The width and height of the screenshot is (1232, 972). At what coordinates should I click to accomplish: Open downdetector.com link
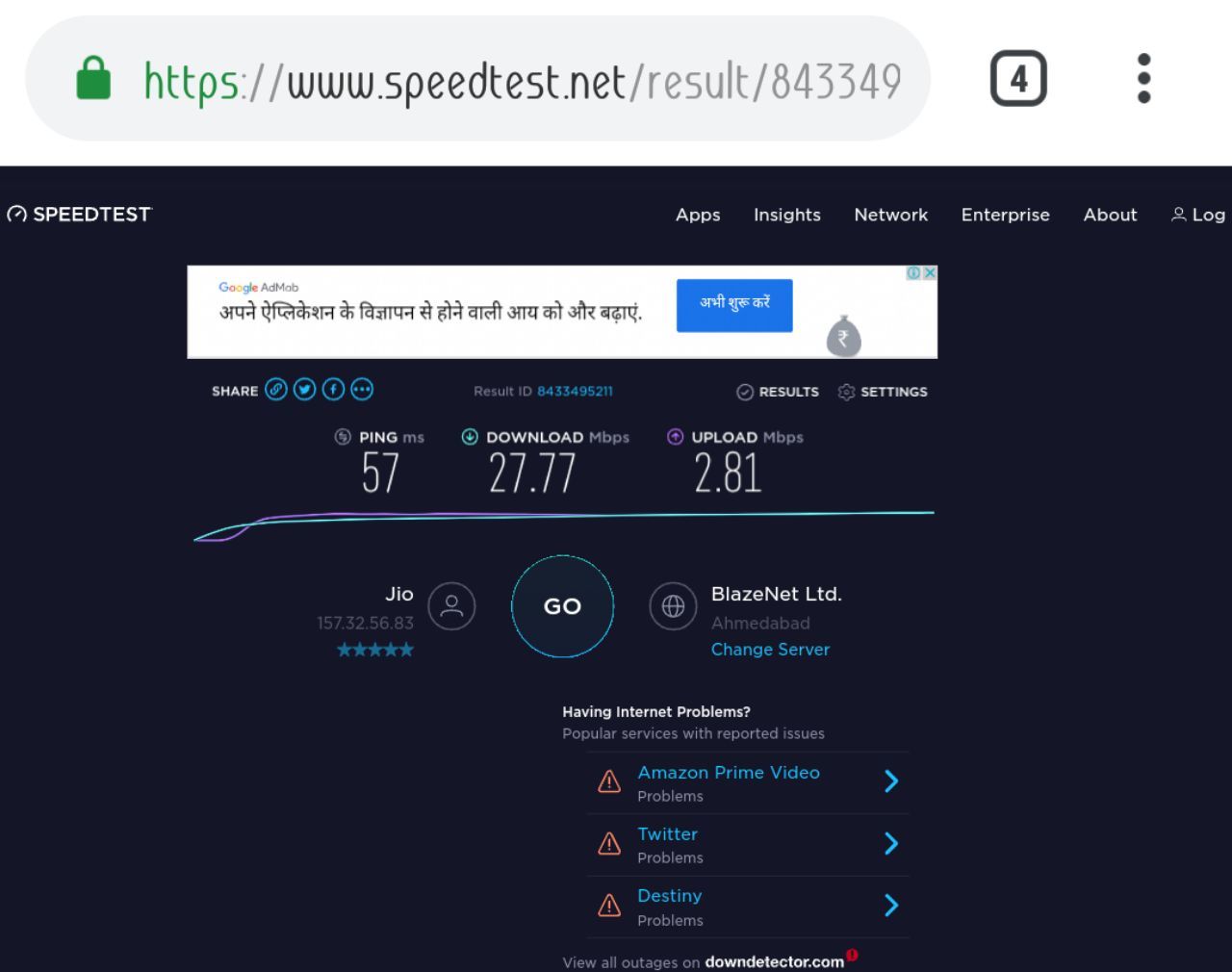[x=775, y=961]
